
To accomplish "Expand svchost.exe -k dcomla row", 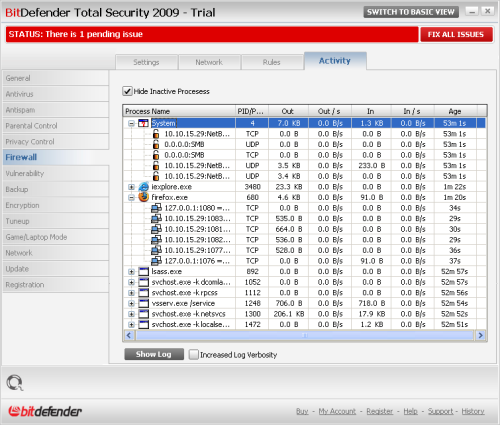I will click(131, 282).
